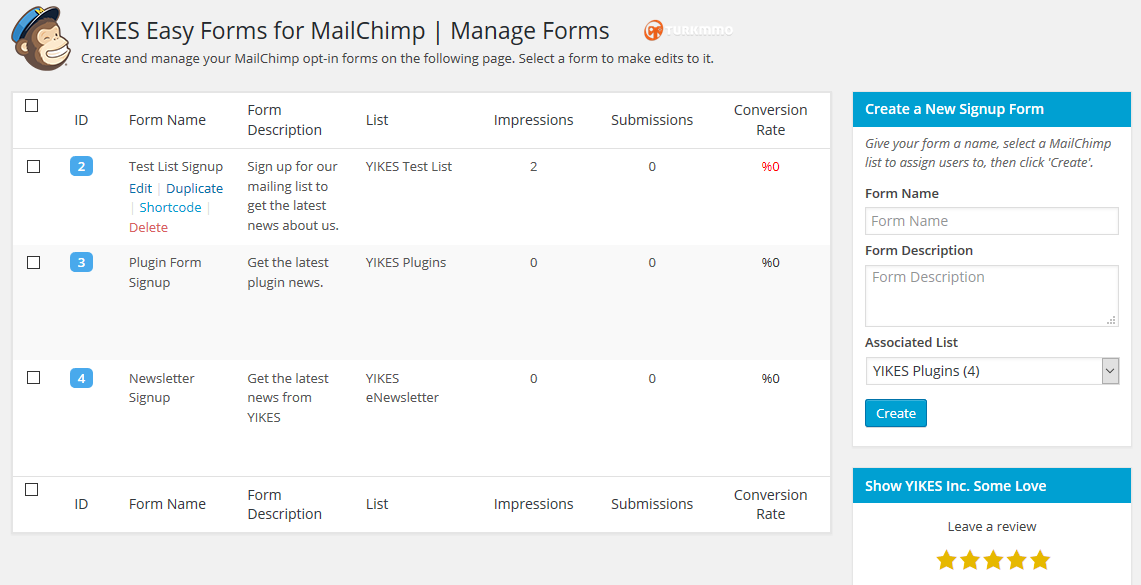This screenshot has height=585, width=1141.
Task: Focus the Form Name input field
Action: coord(992,221)
